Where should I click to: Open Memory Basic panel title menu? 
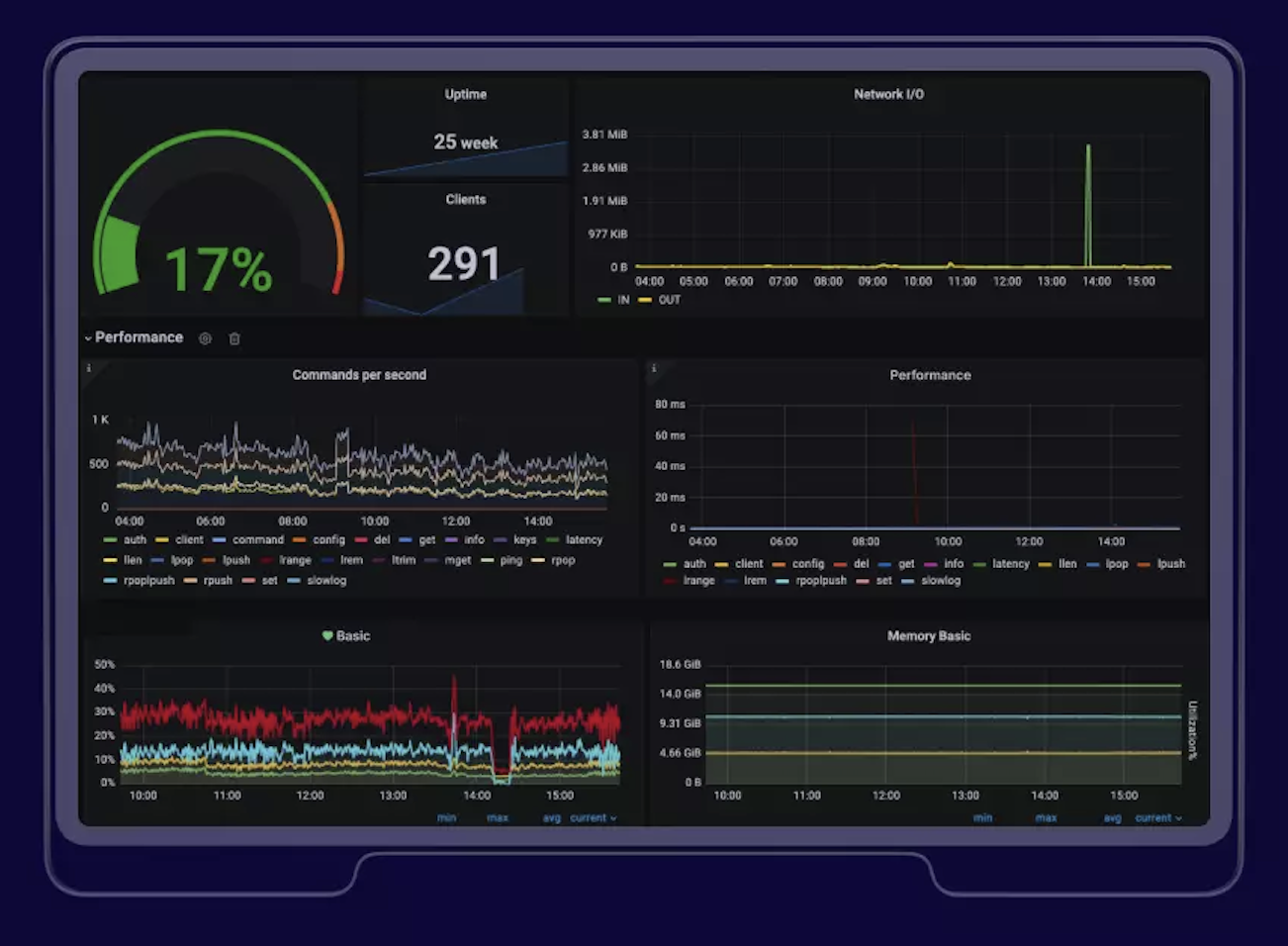tap(928, 636)
